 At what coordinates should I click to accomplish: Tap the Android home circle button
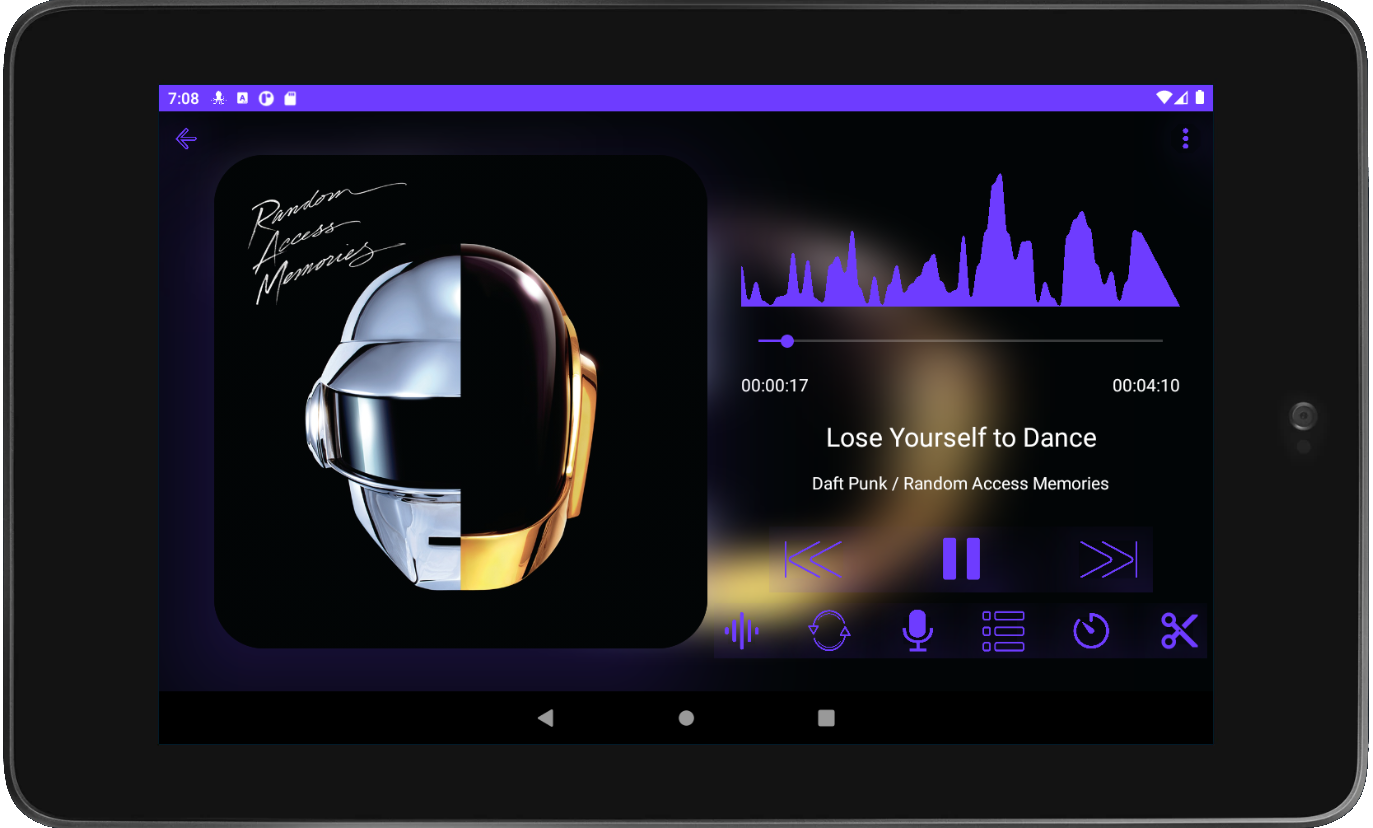(x=686, y=718)
